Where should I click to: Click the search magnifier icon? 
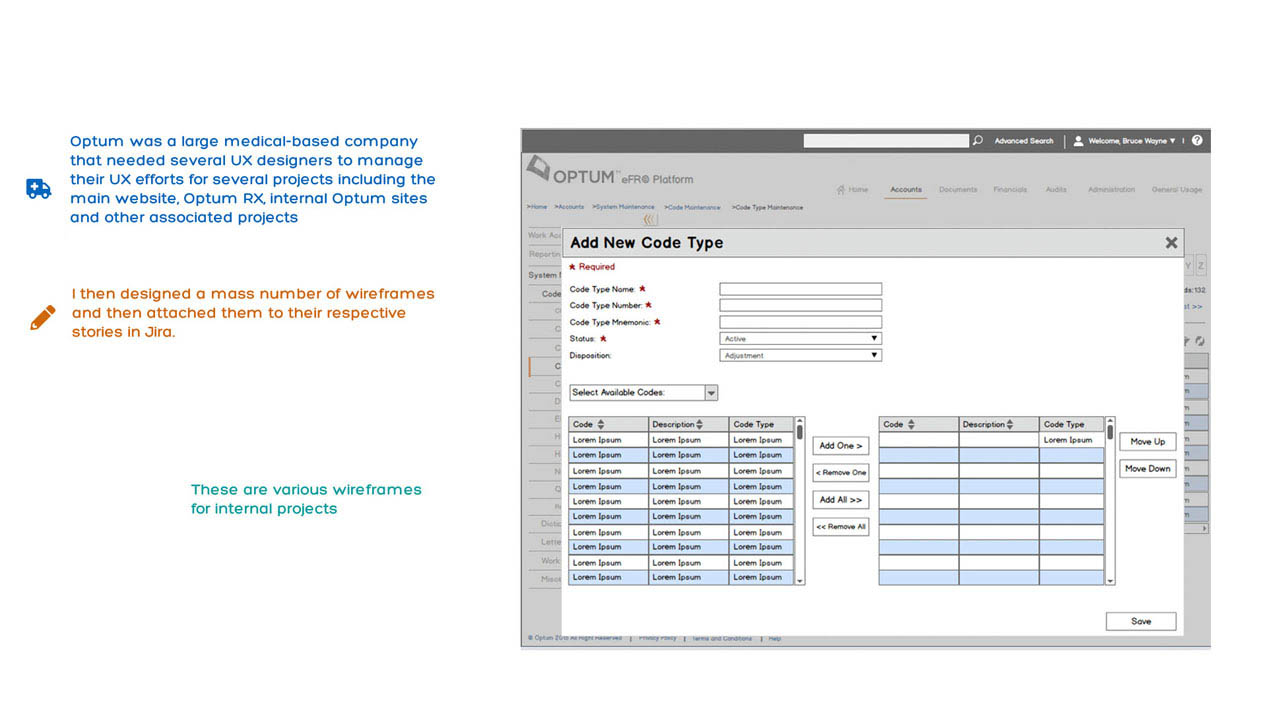click(978, 141)
